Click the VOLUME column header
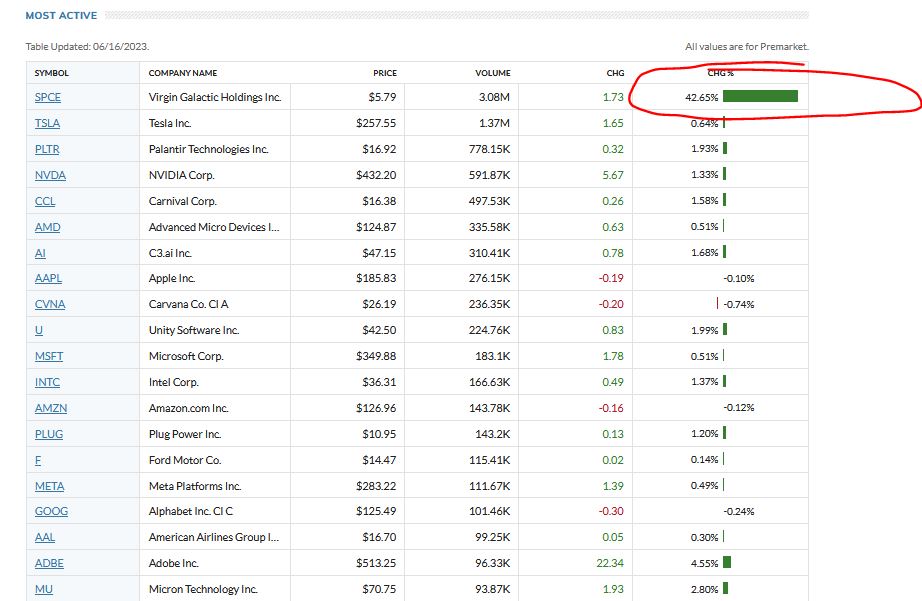The image size is (922, 601). pos(493,73)
